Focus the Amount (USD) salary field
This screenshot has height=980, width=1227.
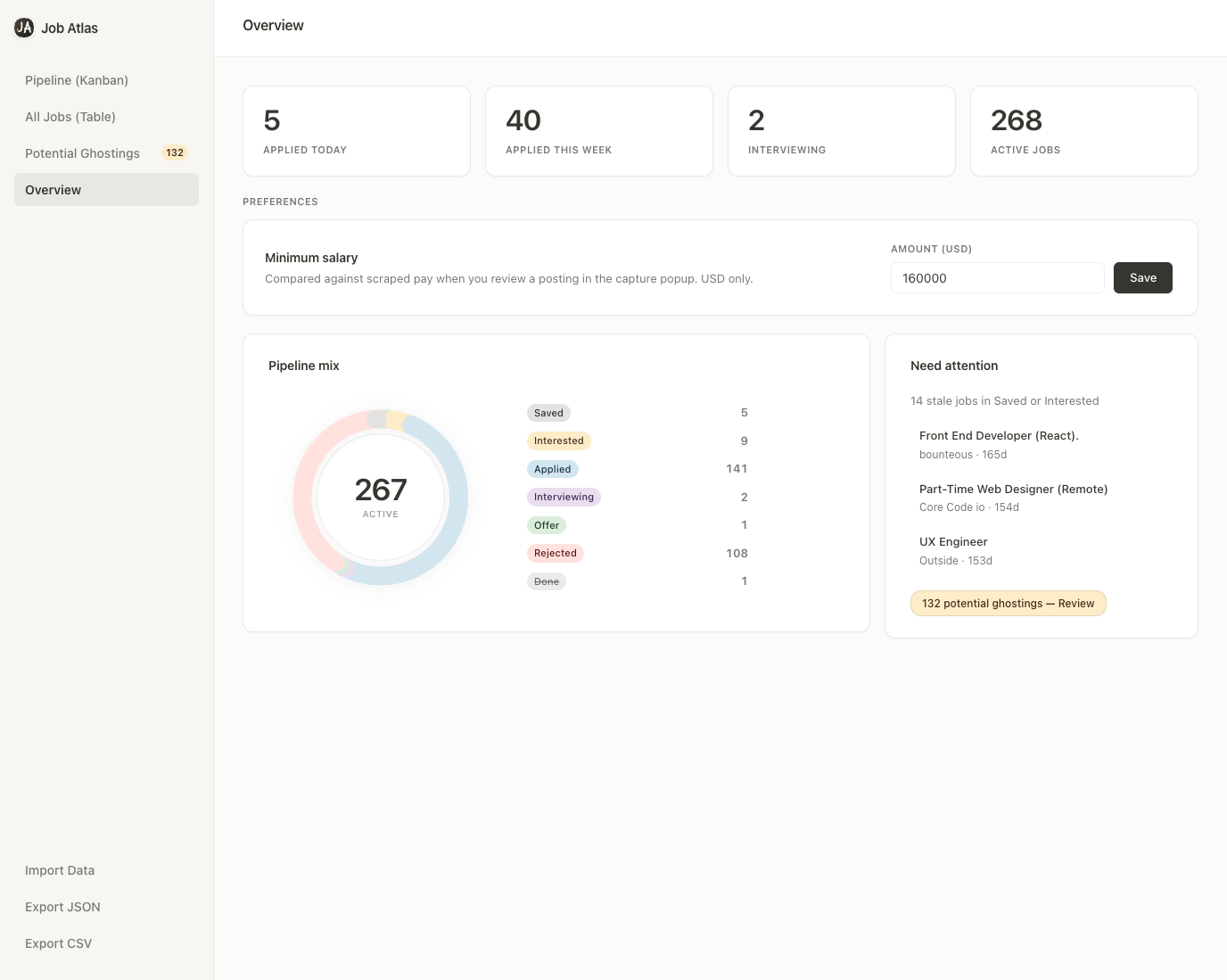[998, 278]
